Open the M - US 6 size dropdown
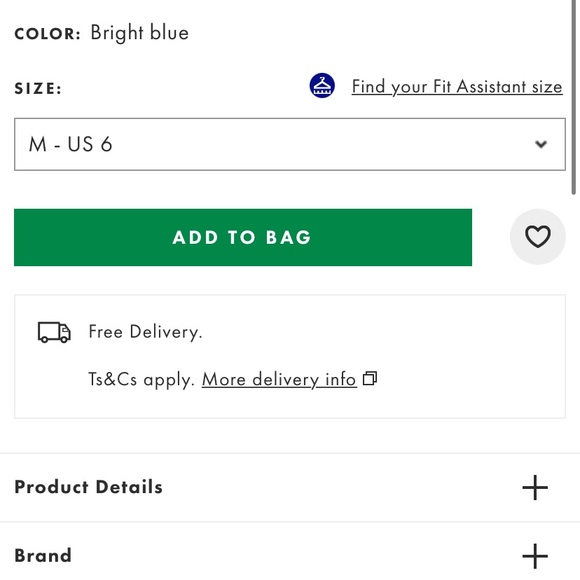This screenshot has width=580, height=580. (290, 144)
